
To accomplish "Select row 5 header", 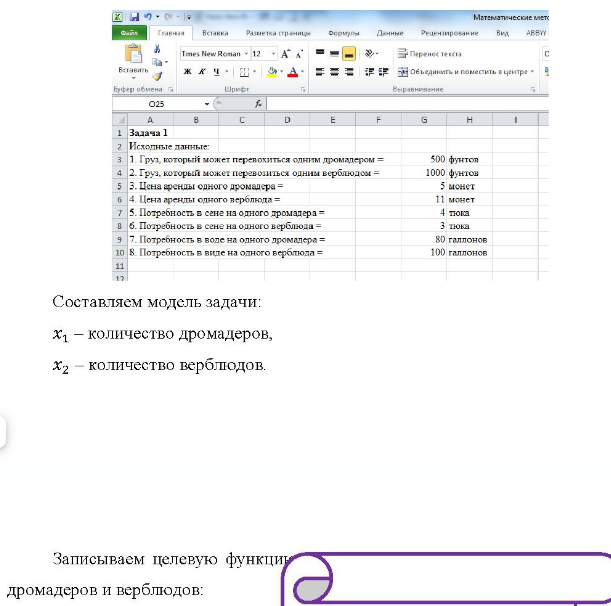I will pyautogui.click(x=120, y=186).
